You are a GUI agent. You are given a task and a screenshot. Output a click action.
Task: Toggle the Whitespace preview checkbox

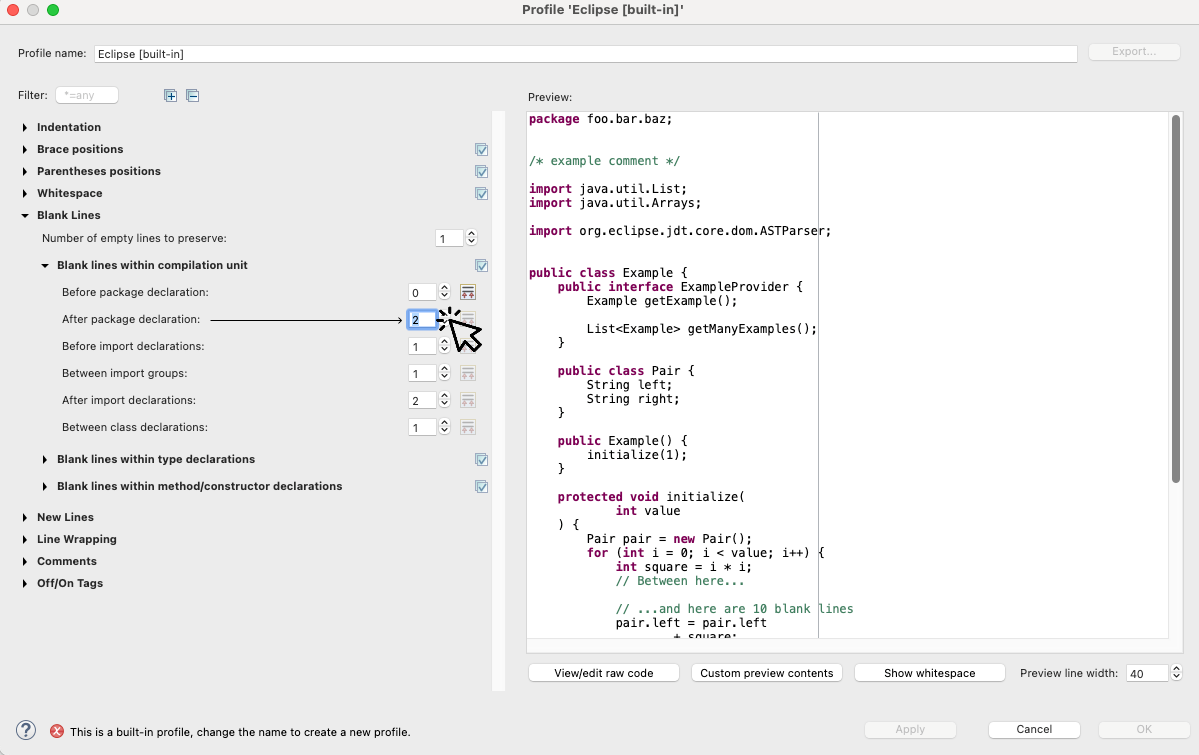click(482, 194)
